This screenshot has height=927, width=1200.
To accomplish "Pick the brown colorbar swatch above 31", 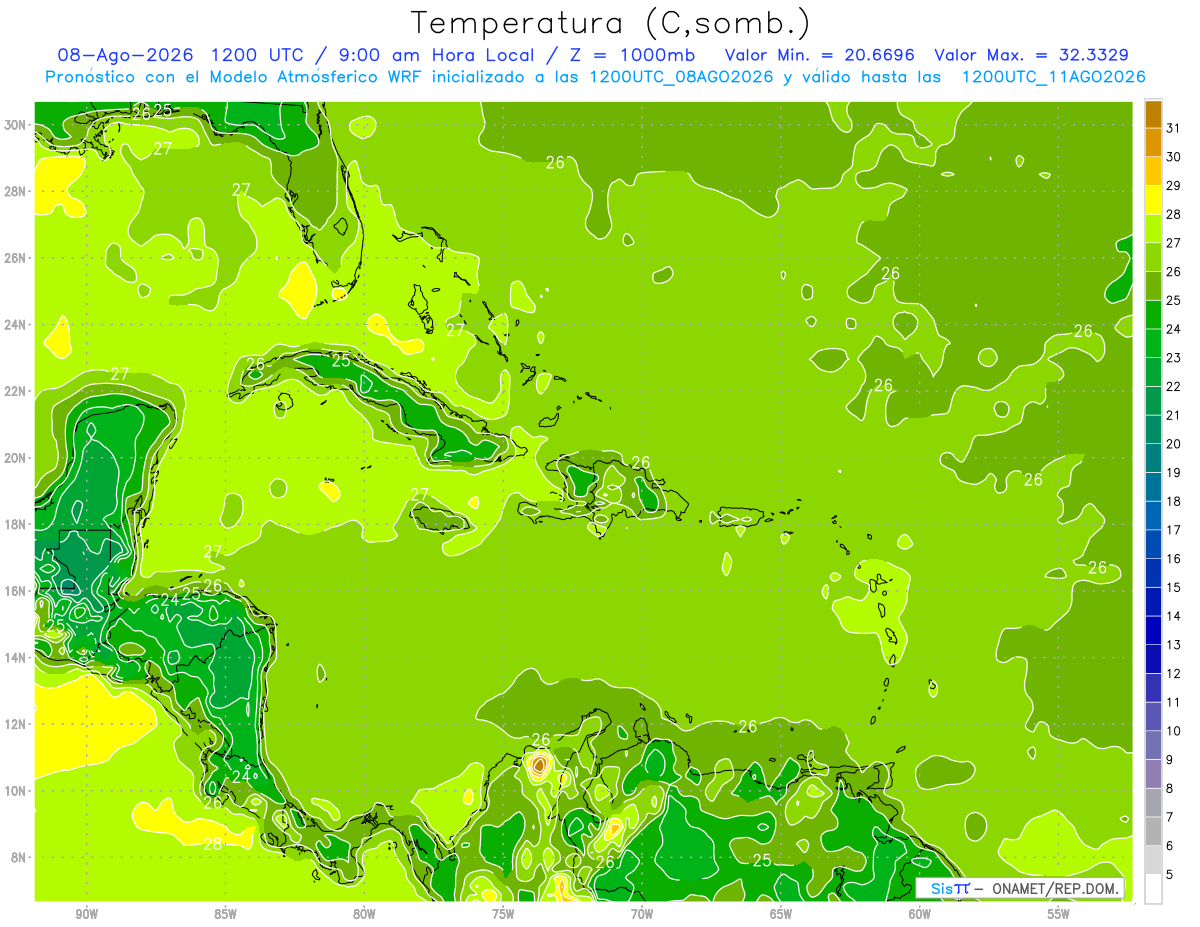I will point(1153,114).
